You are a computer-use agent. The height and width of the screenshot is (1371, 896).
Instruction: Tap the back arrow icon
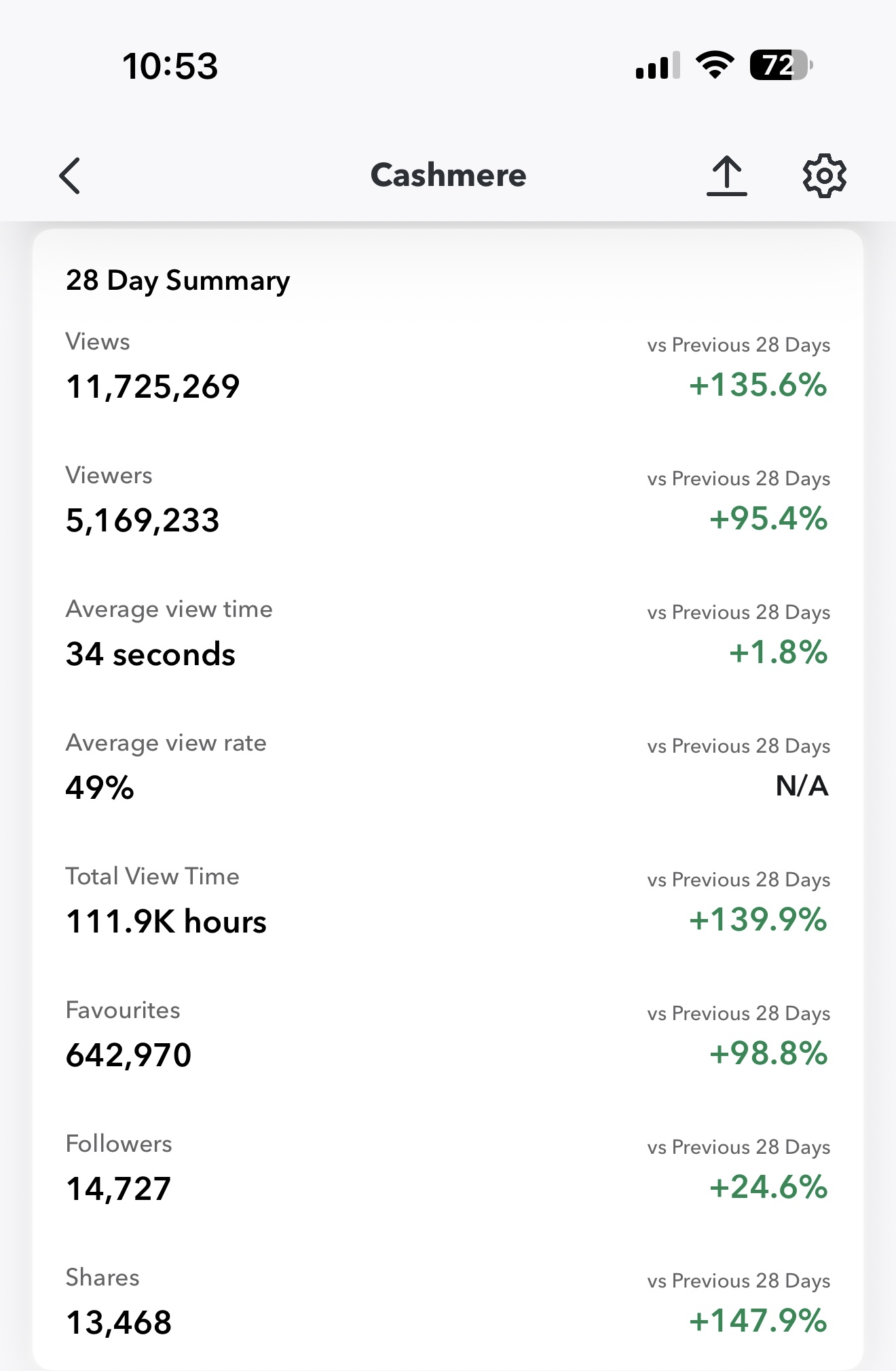[x=70, y=176]
